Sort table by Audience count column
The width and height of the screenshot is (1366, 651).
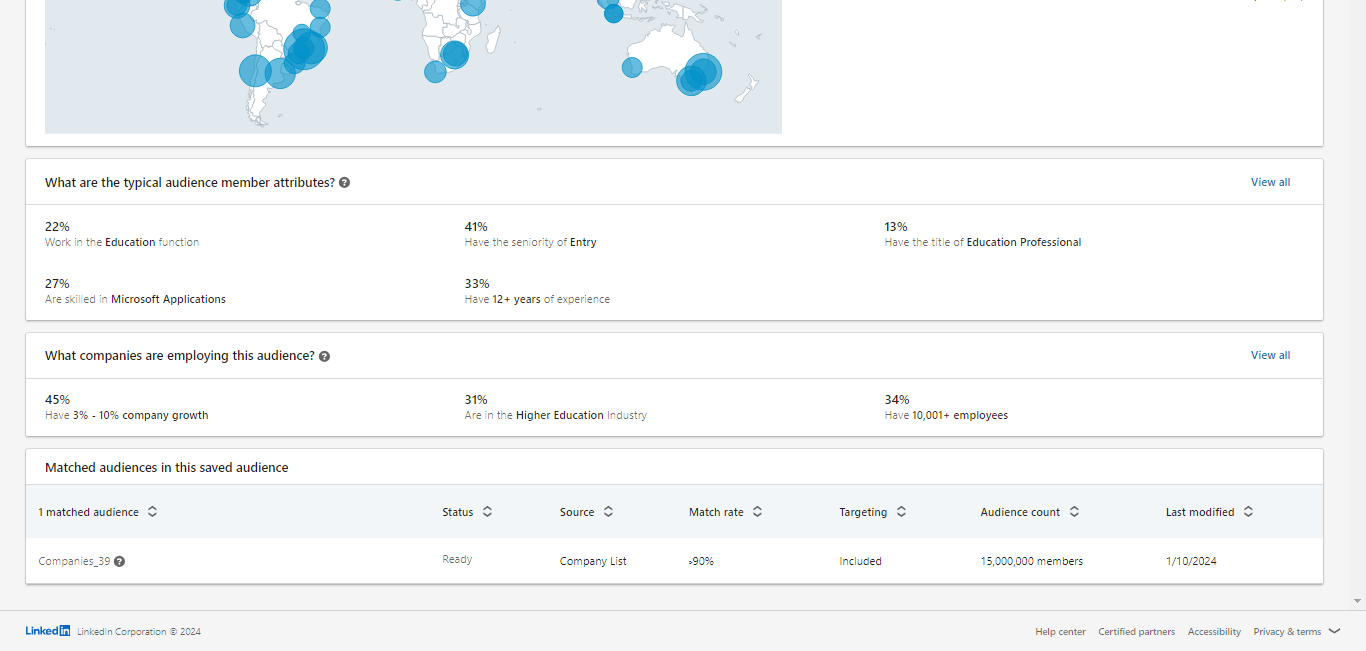(x=1074, y=512)
